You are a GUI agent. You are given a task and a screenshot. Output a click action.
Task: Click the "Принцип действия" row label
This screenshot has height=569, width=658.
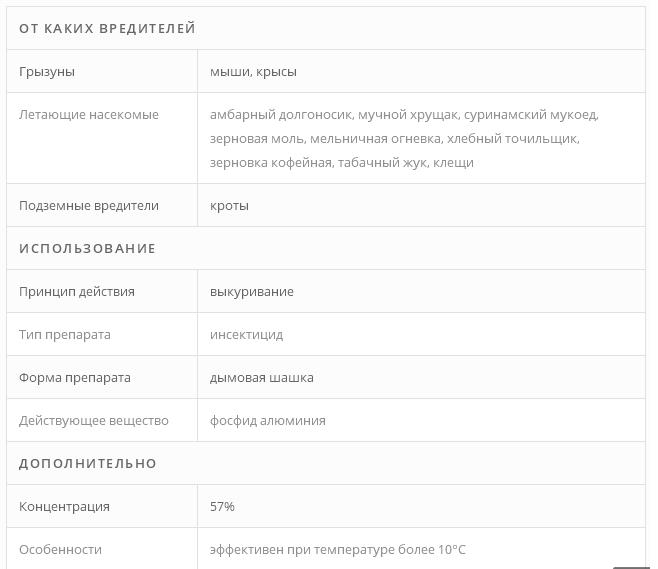[x=77, y=291]
